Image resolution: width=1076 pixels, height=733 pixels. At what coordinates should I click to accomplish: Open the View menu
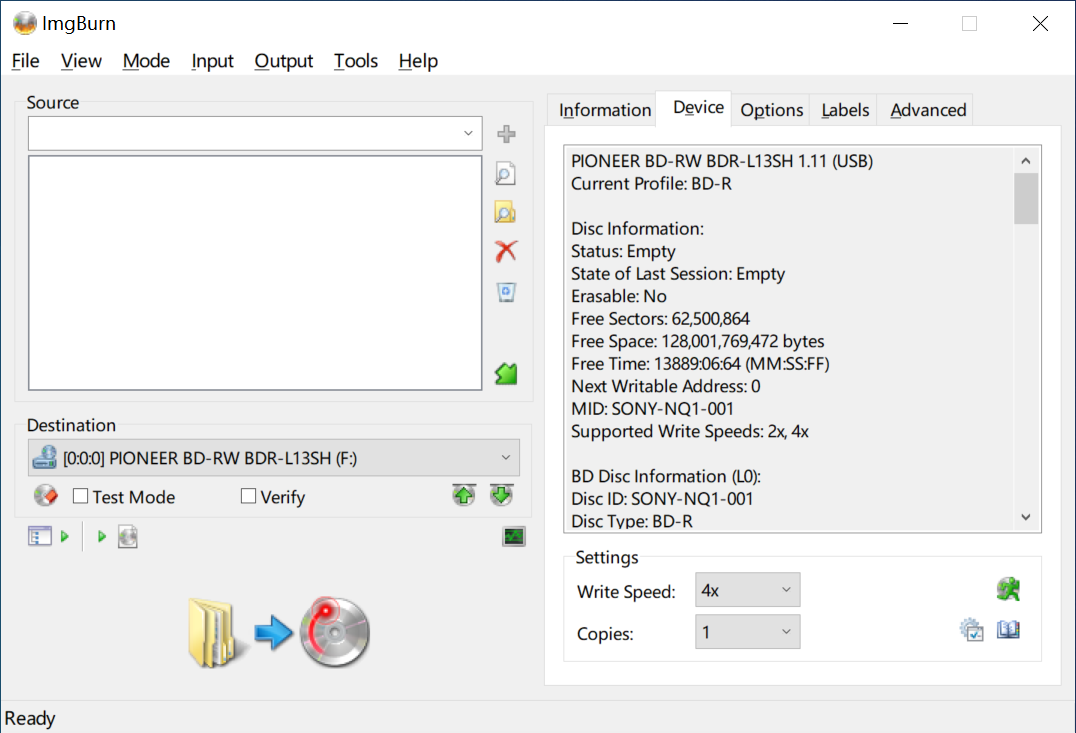click(81, 61)
